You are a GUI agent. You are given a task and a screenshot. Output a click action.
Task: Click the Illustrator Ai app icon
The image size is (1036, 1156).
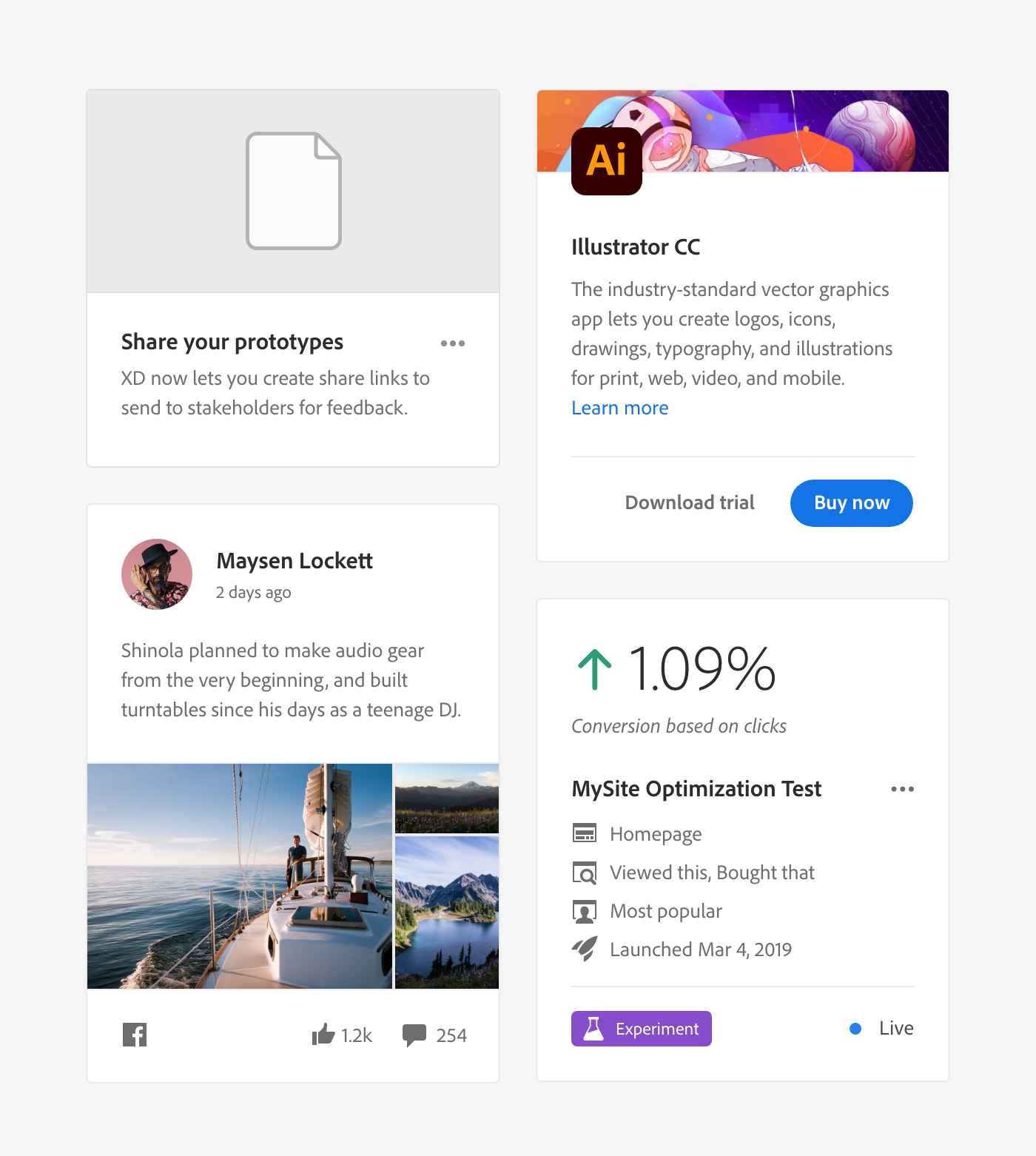click(606, 161)
